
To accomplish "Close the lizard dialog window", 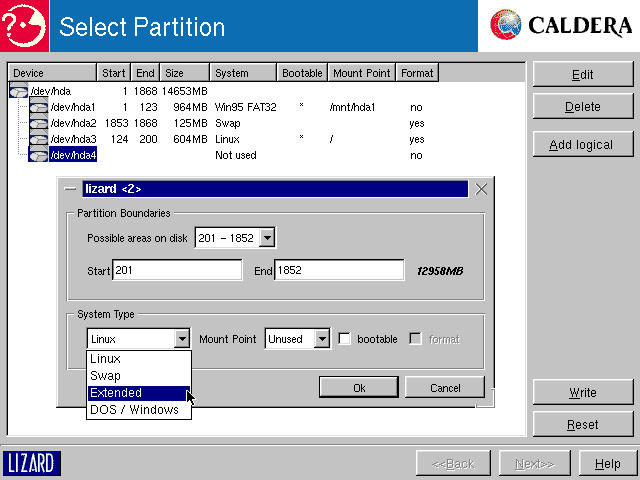I will coord(481,189).
